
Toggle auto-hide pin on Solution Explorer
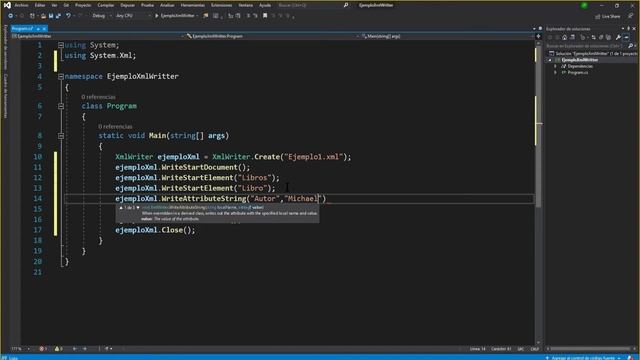(x=629, y=29)
